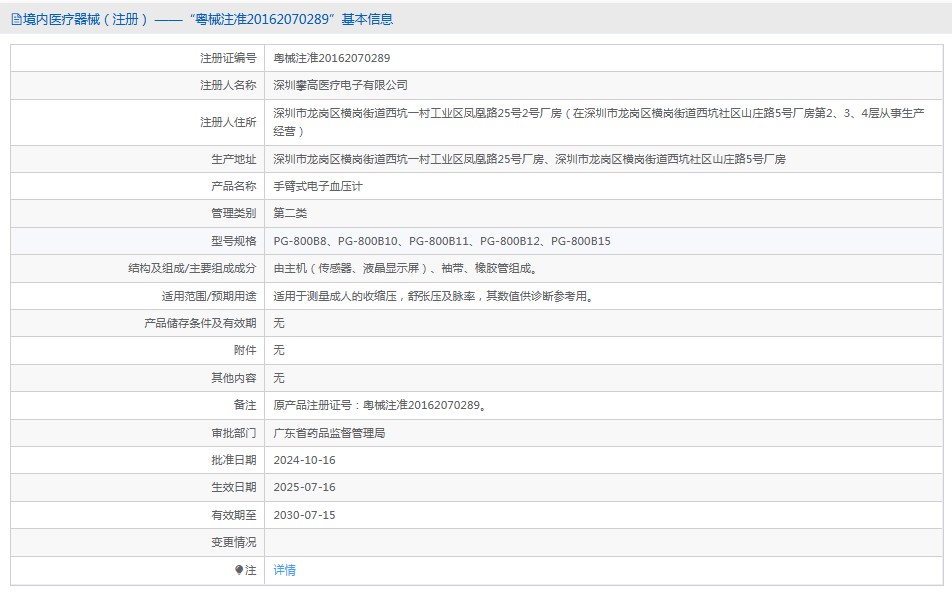Screen dimensions: 952x595
Task: Select the approval date 2024-10-16
Action: point(305,460)
